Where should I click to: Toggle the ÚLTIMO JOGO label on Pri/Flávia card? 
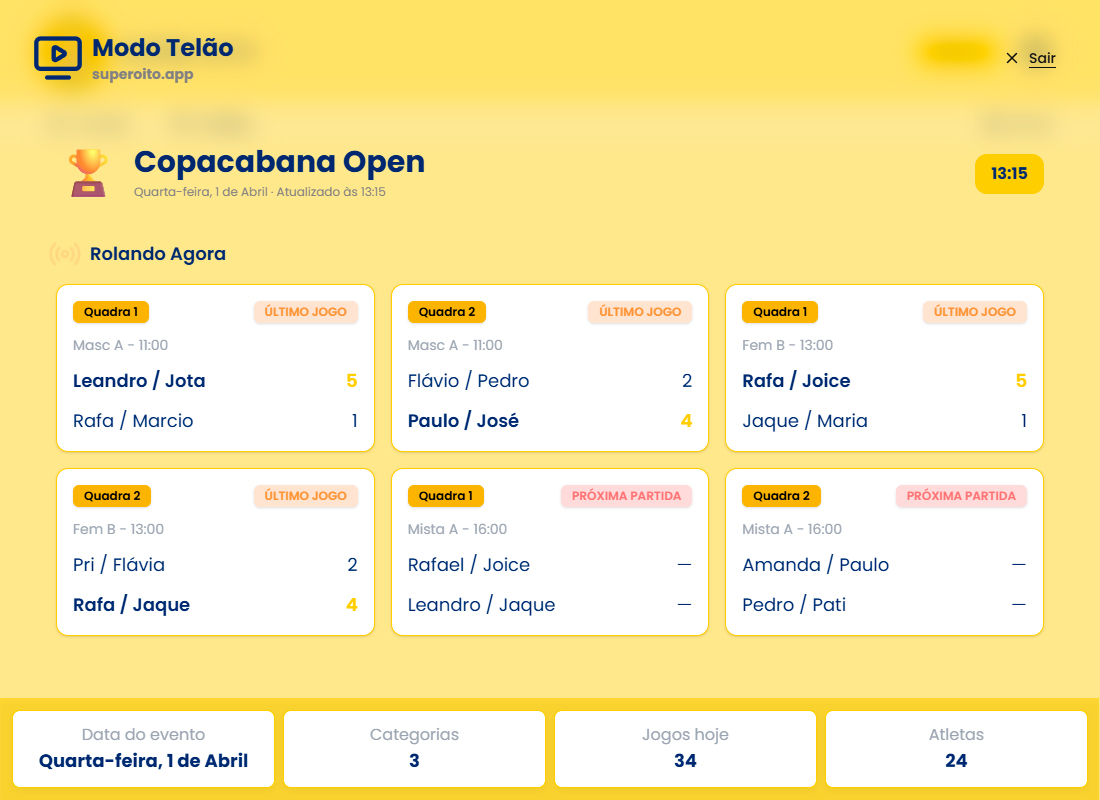click(x=306, y=496)
